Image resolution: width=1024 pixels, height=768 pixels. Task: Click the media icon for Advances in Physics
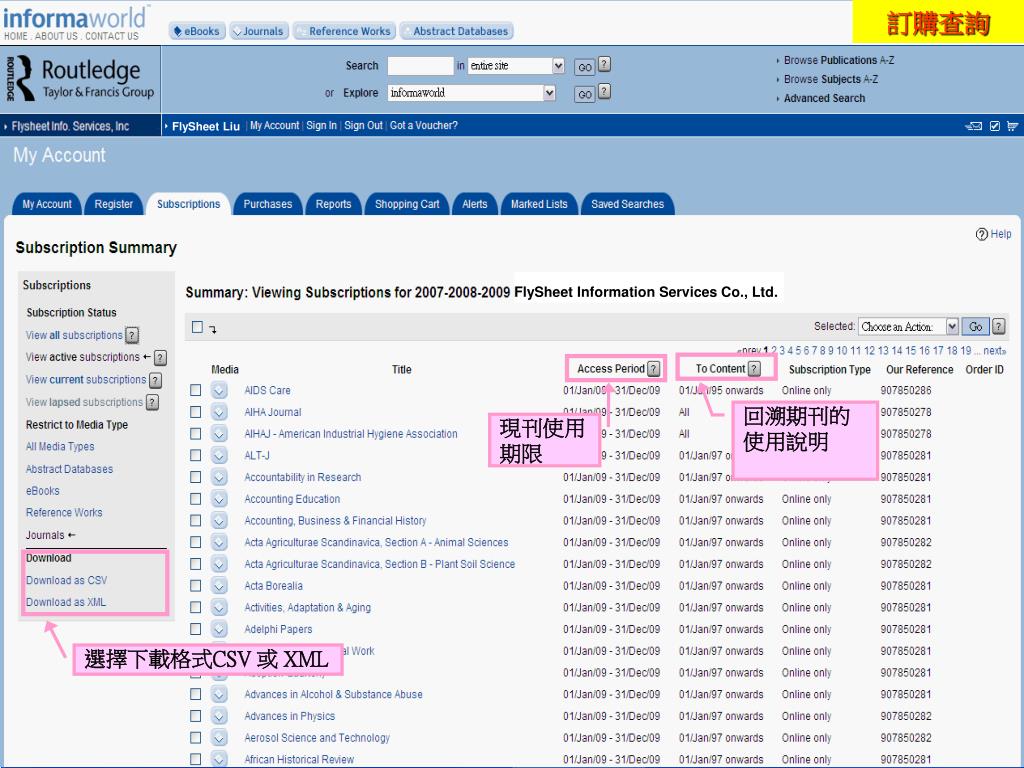[219, 716]
